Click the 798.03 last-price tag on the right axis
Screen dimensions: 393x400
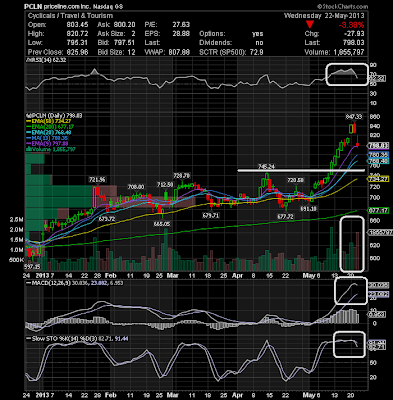coord(378,146)
